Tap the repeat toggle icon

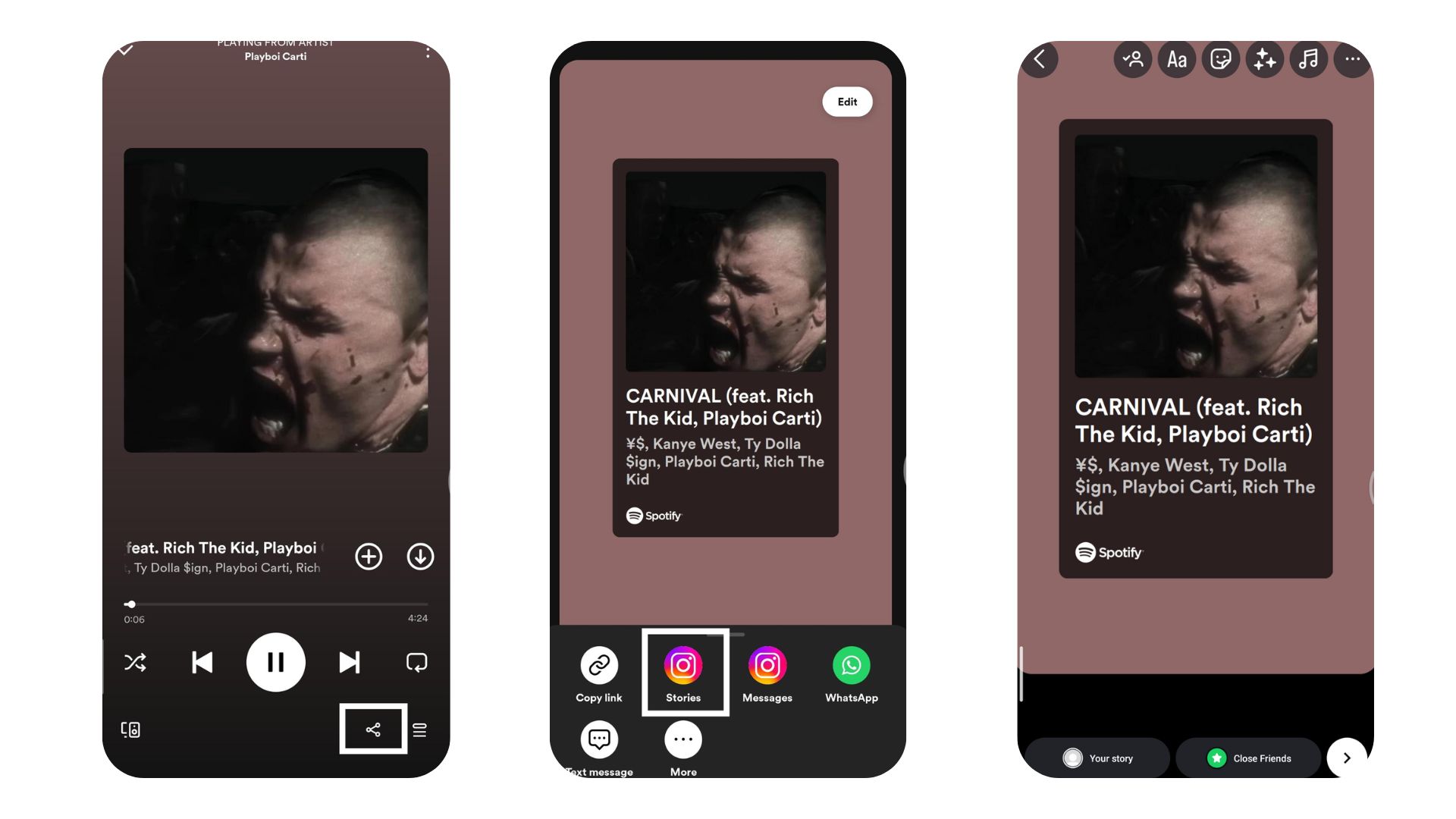coord(417,662)
